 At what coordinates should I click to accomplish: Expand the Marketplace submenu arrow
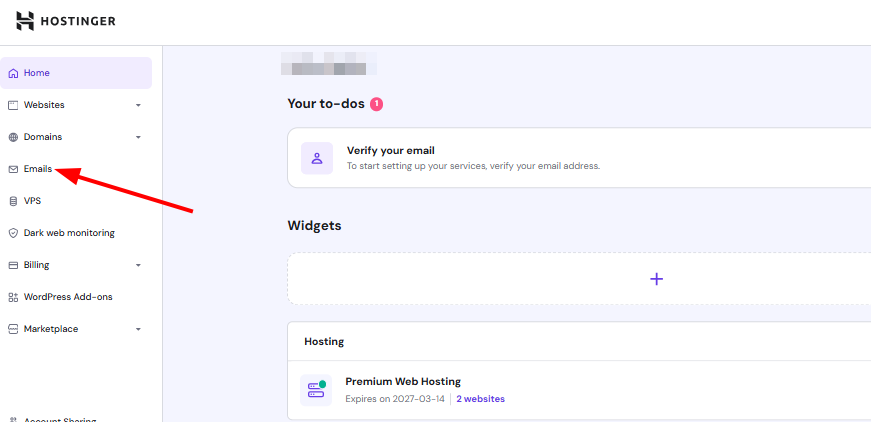138,329
